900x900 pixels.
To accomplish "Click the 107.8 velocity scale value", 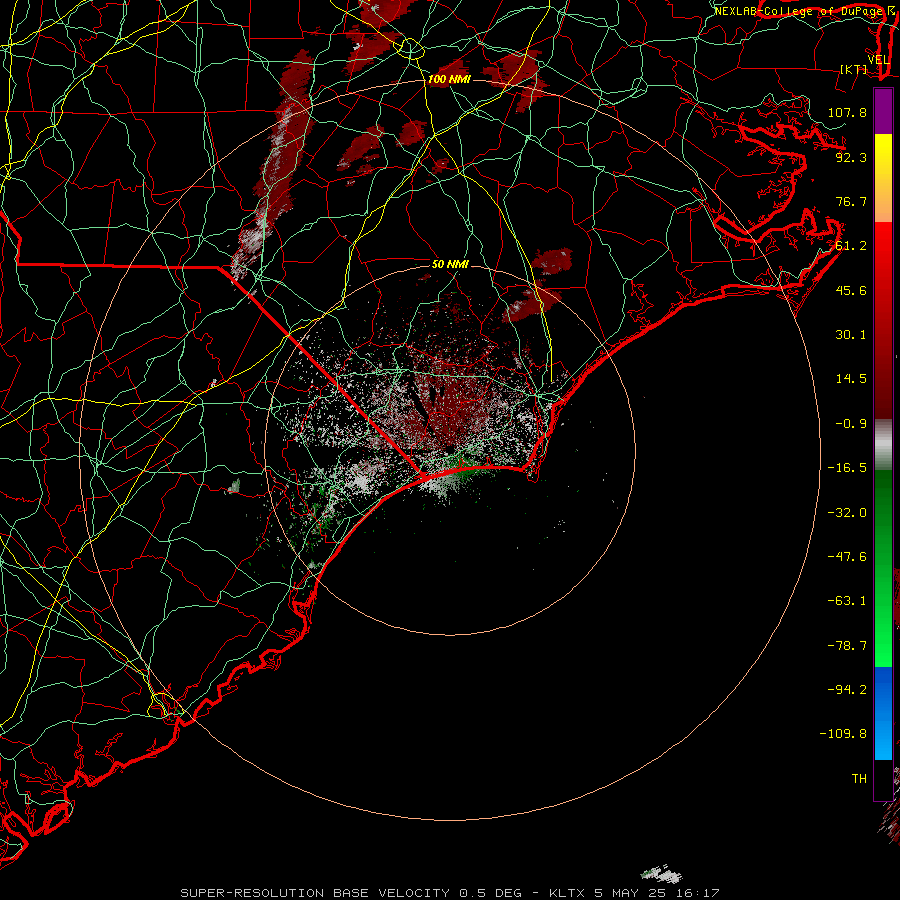I will (847, 112).
